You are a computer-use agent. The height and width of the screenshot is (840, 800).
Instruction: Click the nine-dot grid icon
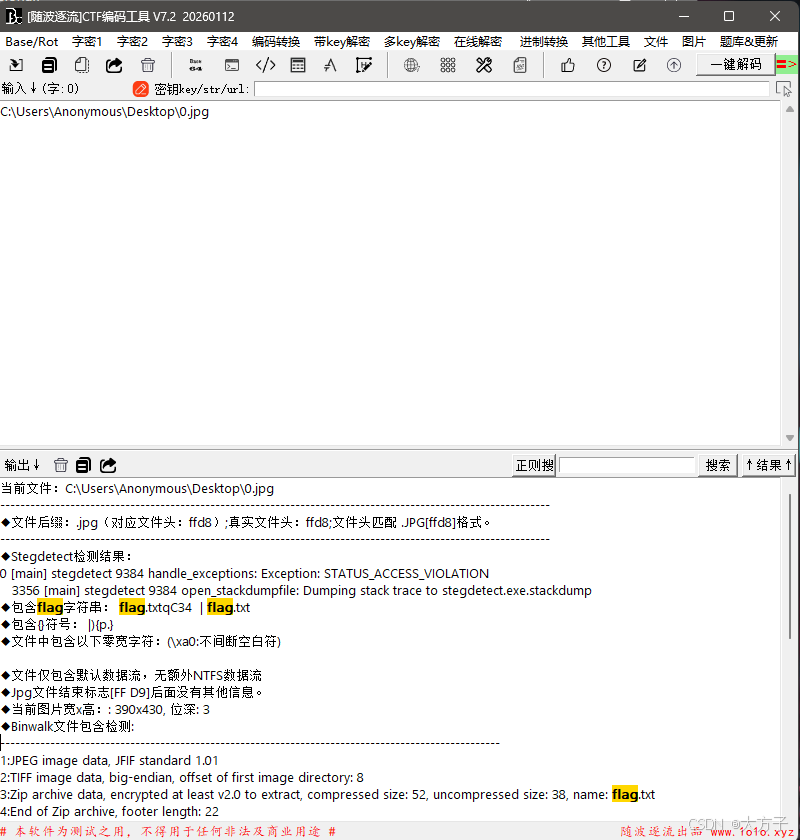click(x=447, y=65)
